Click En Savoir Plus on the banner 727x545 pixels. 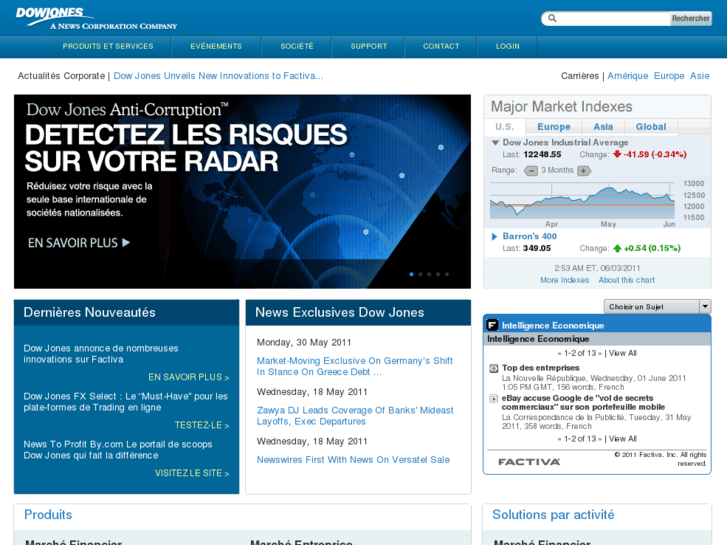[x=73, y=243]
